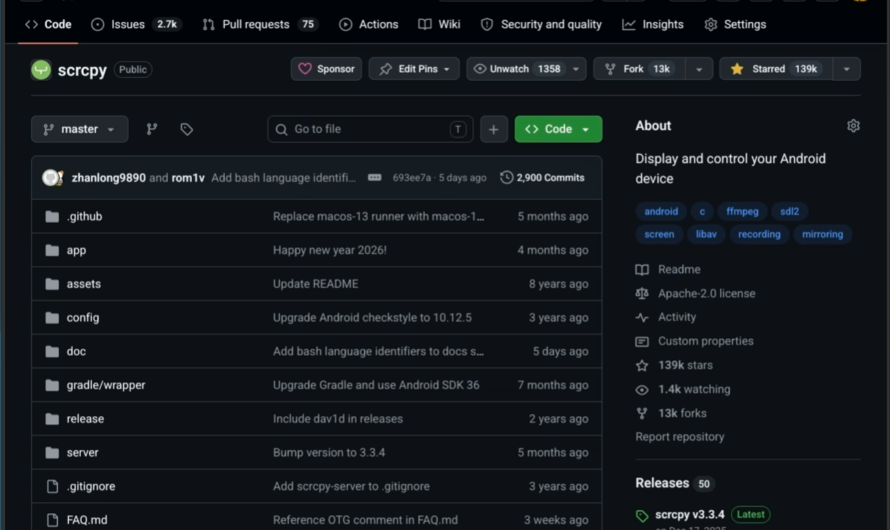Click the android topic tag
The height and width of the screenshot is (530, 890).
[x=661, y=211]
